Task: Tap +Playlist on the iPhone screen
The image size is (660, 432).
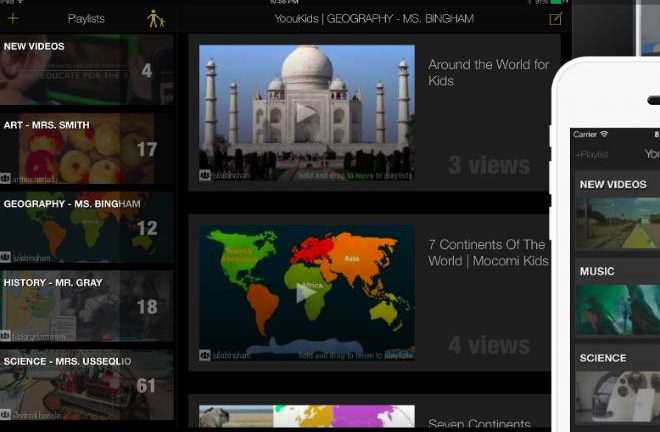Action: (591, 154)
